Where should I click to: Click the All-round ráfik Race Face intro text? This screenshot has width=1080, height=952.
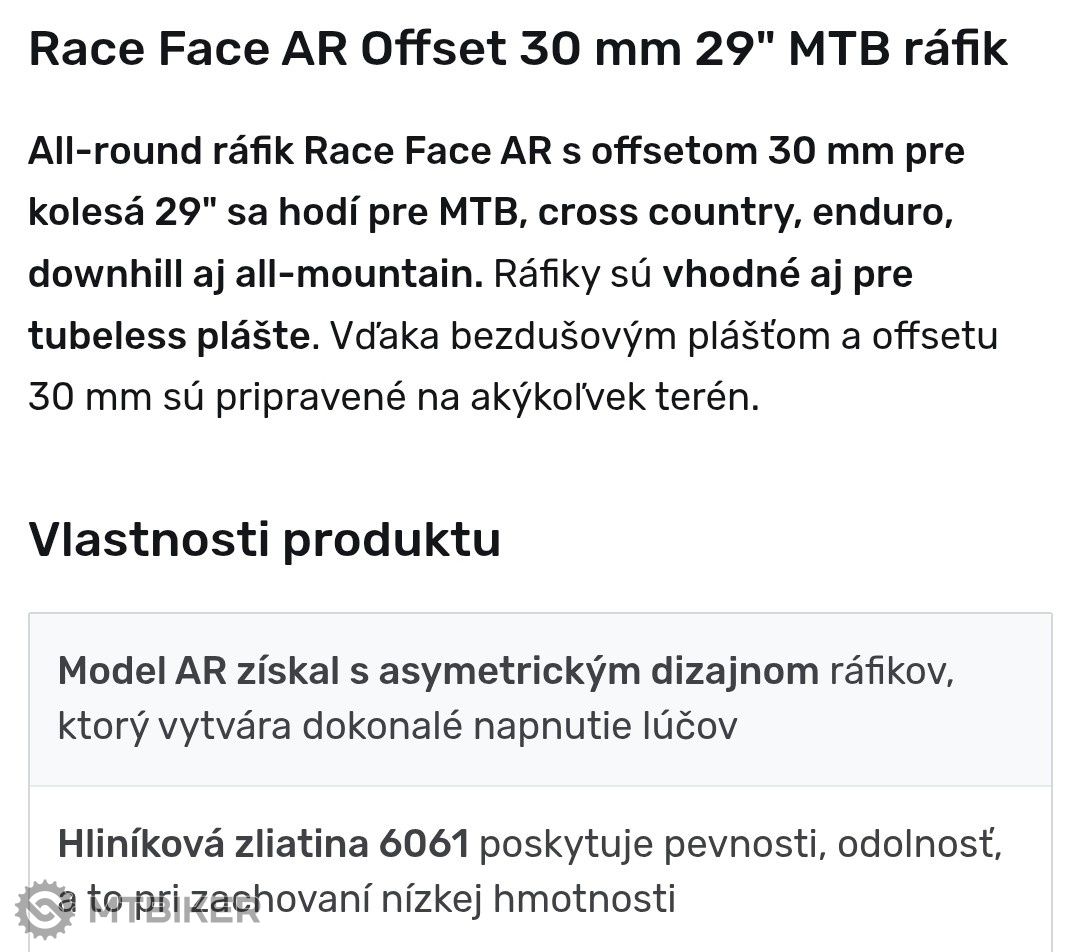pos(289,151)
